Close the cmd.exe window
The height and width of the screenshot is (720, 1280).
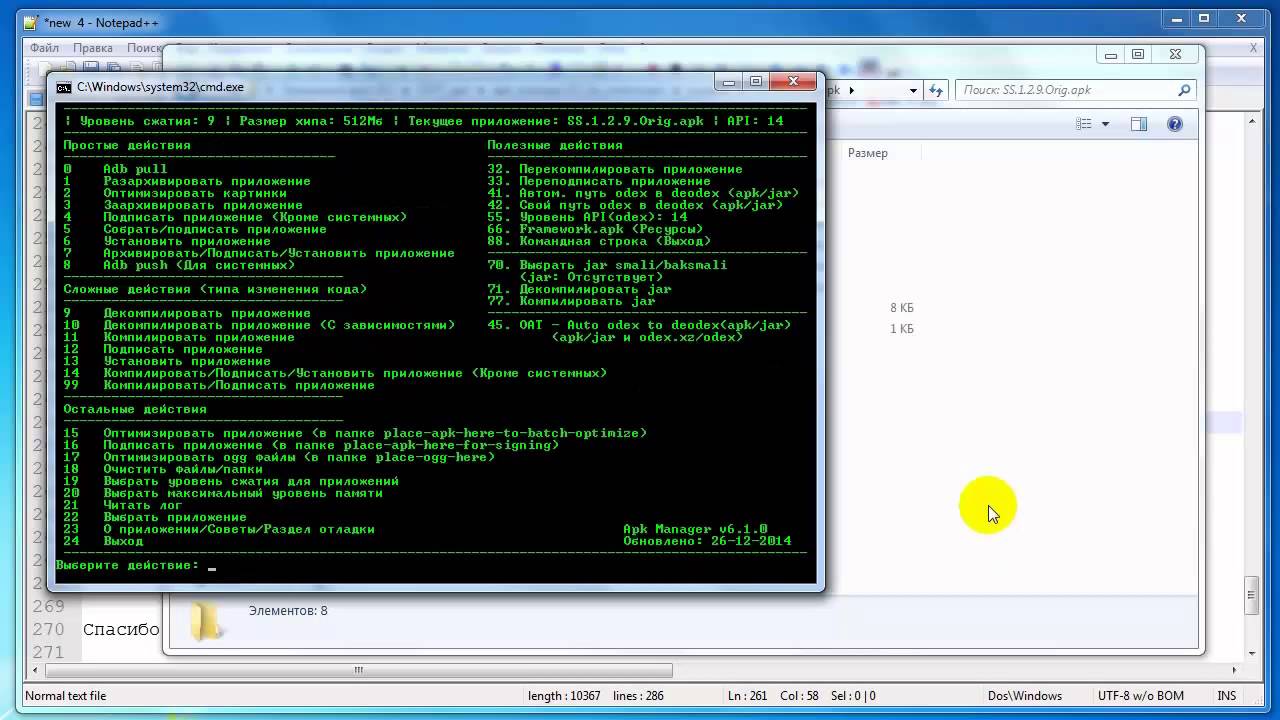coord(793,82)
